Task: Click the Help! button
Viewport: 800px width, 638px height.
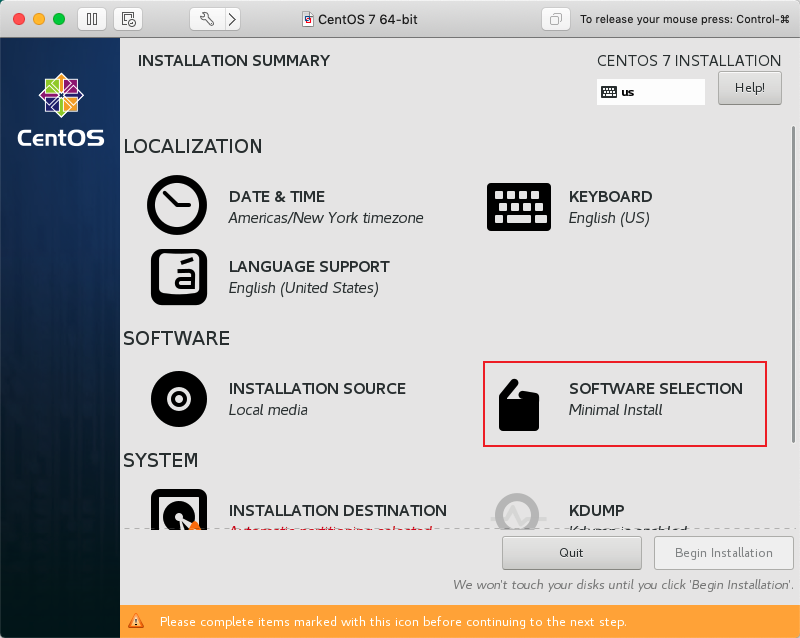Action: [x=749, y=88]
